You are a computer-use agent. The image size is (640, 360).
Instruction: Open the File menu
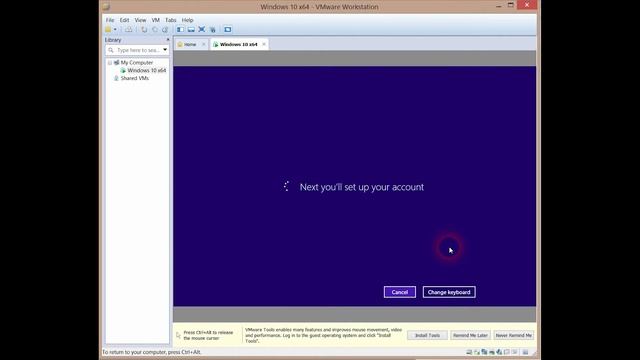point(110,20)
